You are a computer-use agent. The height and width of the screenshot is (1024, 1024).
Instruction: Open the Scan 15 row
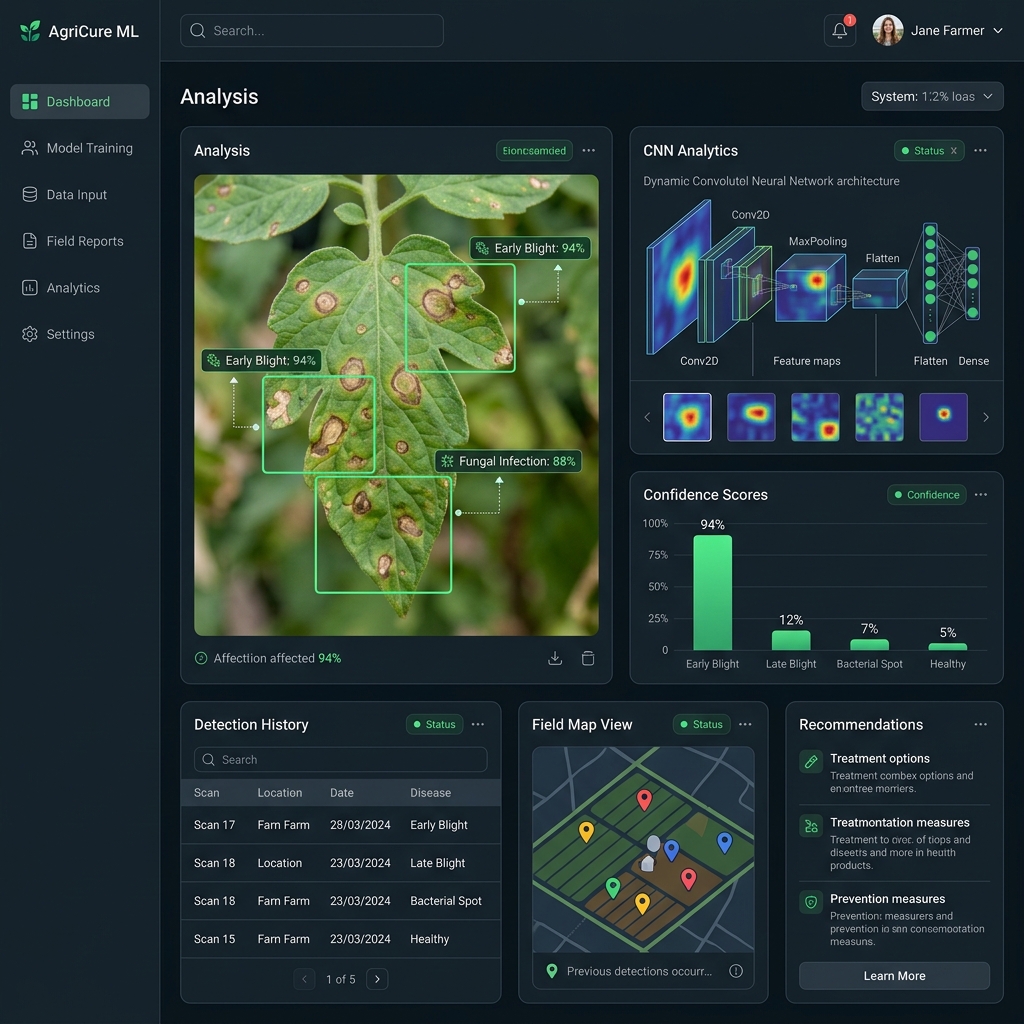tap(340, 938)
